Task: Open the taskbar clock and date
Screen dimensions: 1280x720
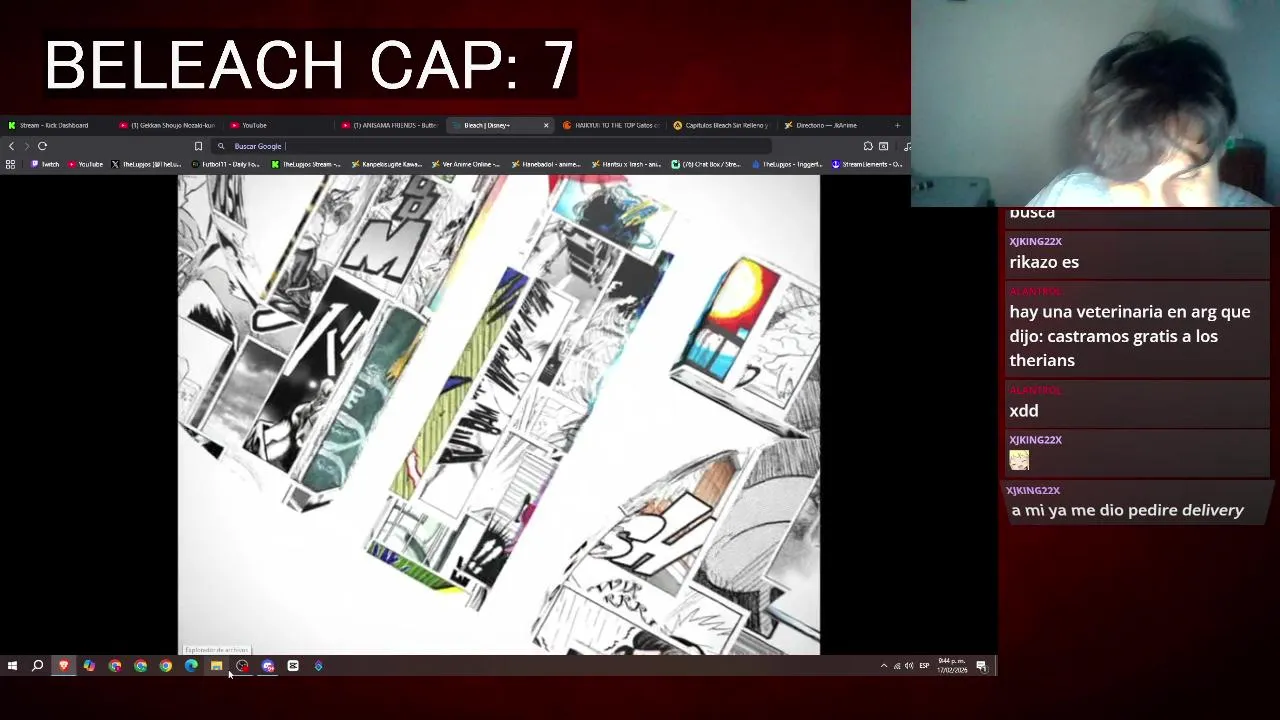Action: click(x=952, y=666)
